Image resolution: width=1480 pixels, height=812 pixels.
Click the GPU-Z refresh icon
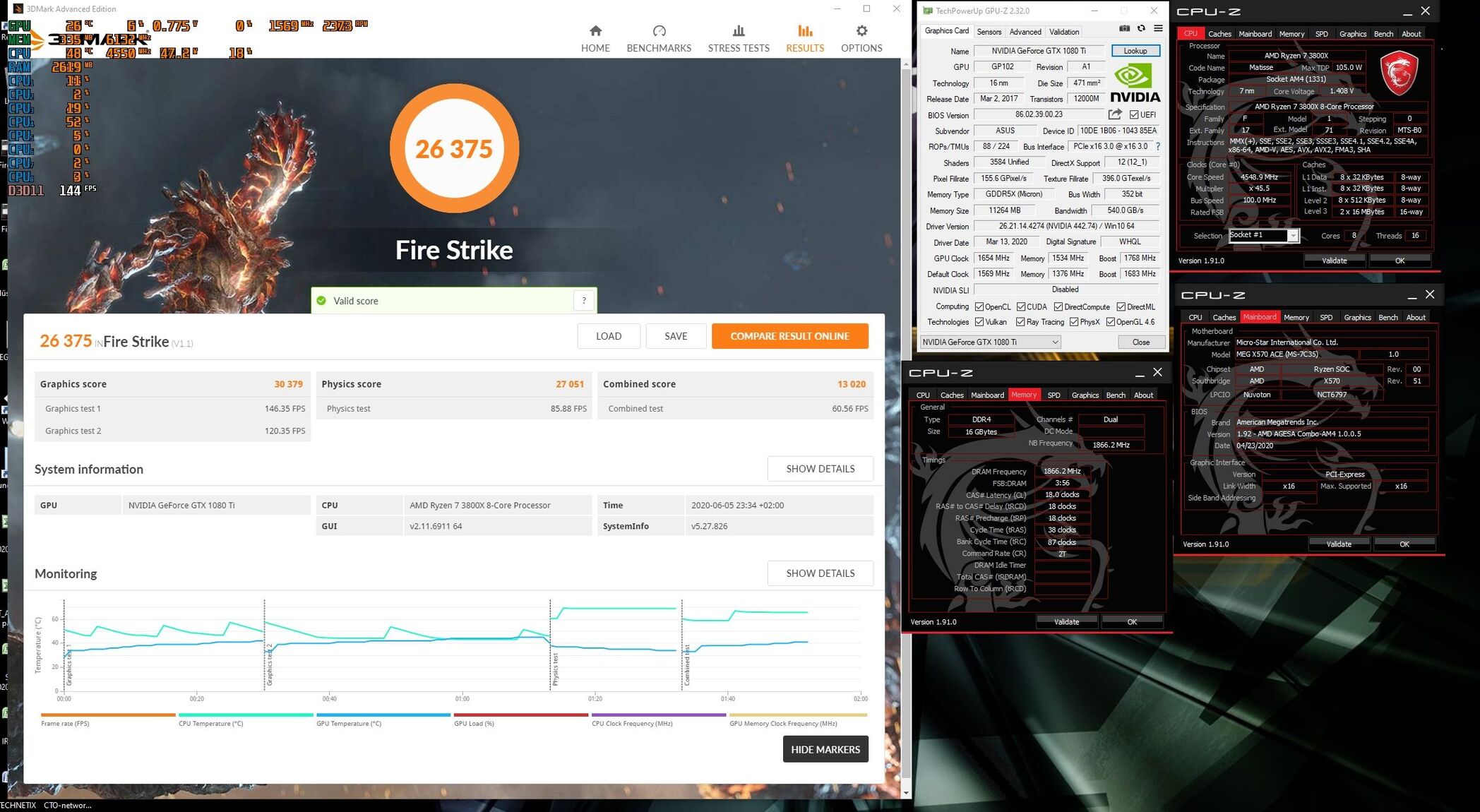(1141, 29)
